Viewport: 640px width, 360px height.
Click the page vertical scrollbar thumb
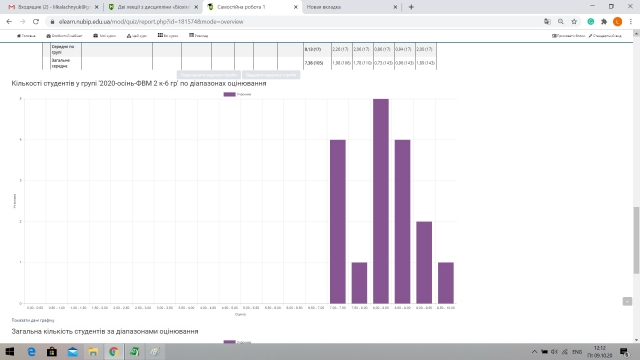point(636,240)
